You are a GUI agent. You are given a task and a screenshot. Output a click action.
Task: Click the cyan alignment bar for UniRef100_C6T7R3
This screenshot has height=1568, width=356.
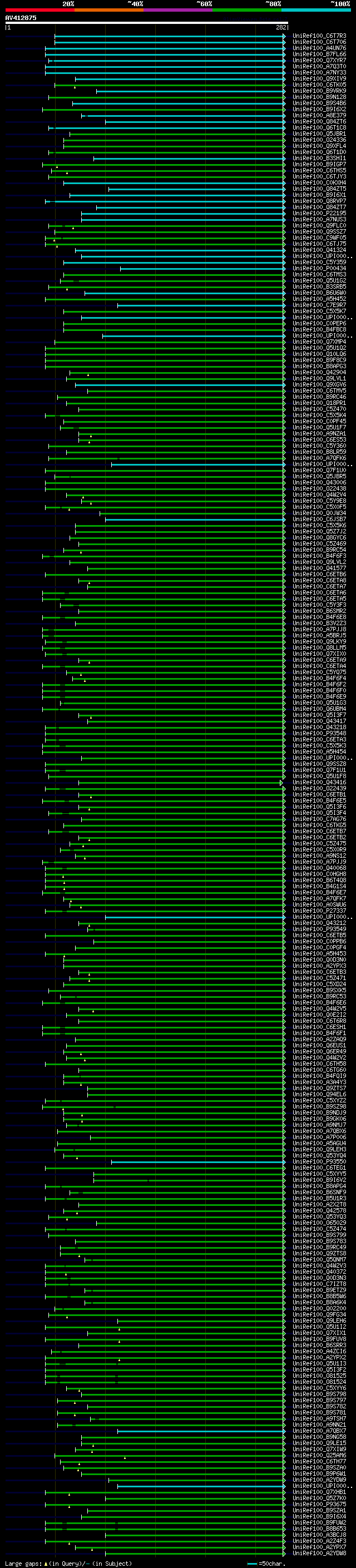click(x=170, y=36)
